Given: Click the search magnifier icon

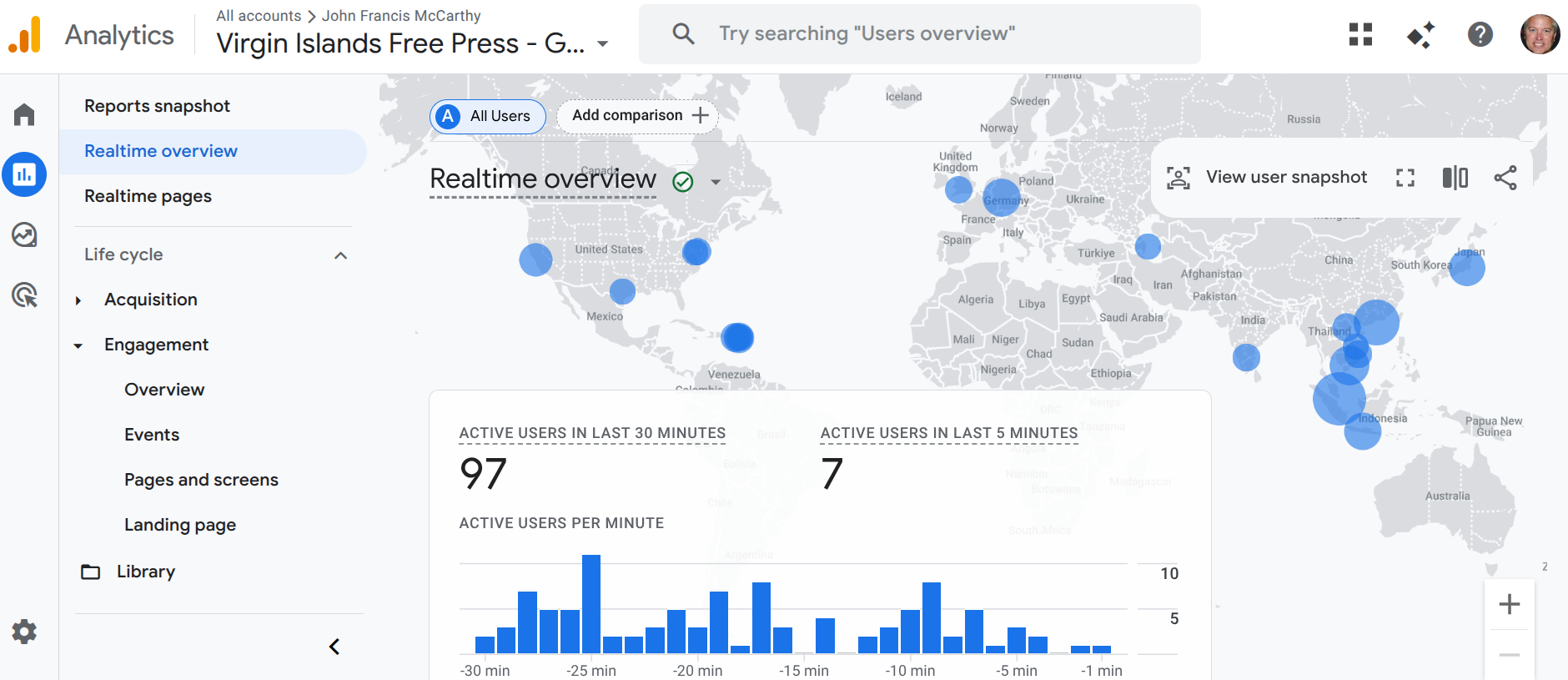Looking at the screenshot, I should 683,33.
